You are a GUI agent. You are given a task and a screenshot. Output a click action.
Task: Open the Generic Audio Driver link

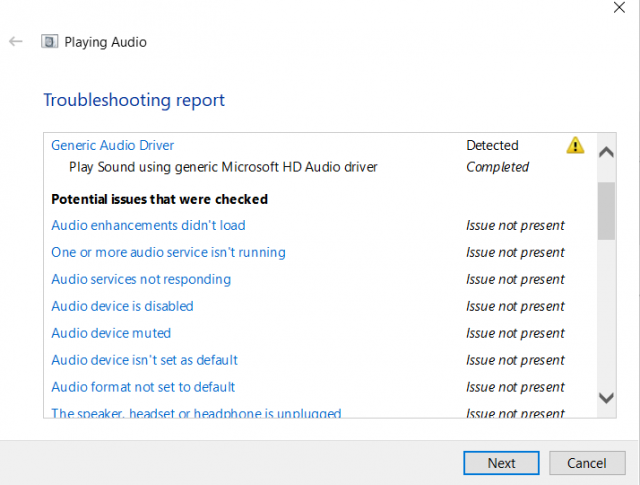pyautogui.click(x=113, y=145)
